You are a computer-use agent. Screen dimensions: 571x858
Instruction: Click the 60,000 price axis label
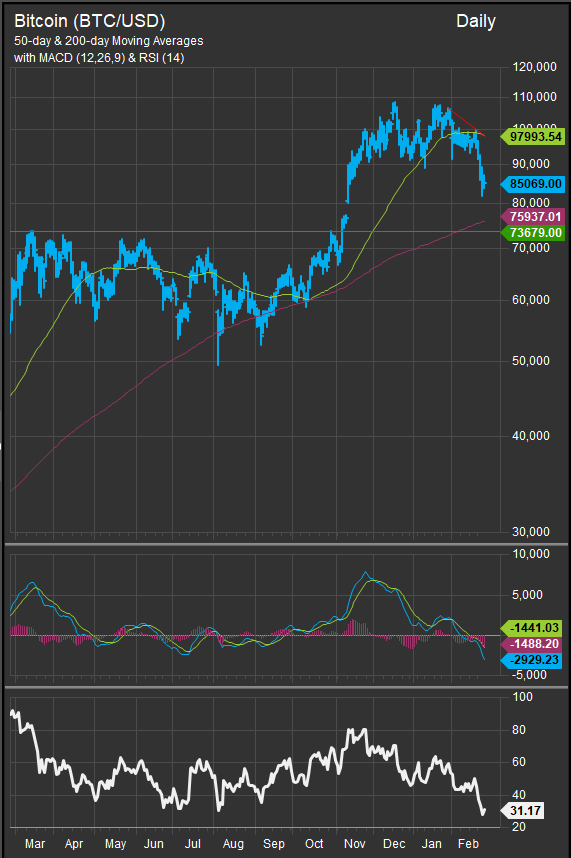coord(531,300)
